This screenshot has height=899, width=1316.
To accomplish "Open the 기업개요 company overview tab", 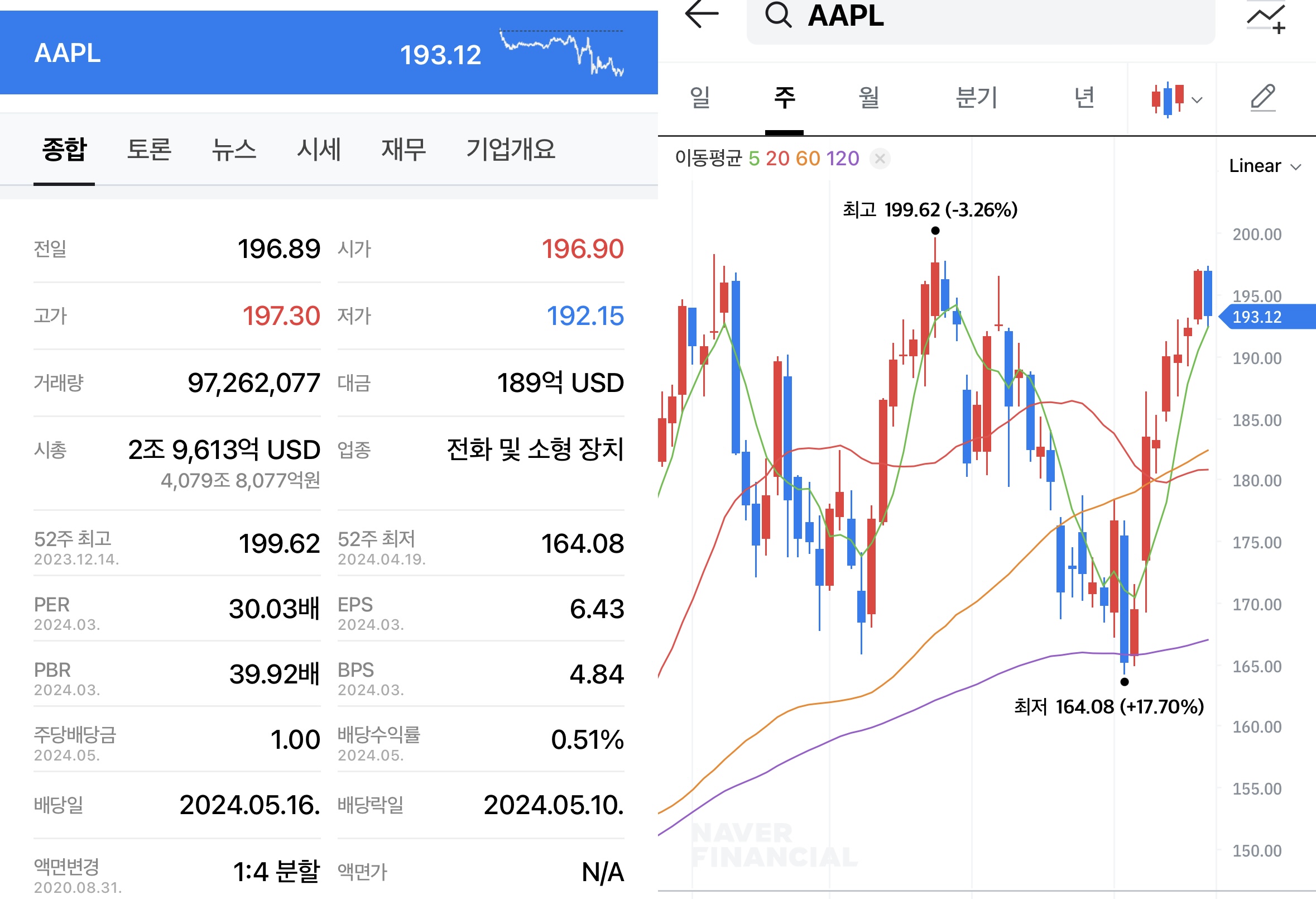I will [510, 149].
